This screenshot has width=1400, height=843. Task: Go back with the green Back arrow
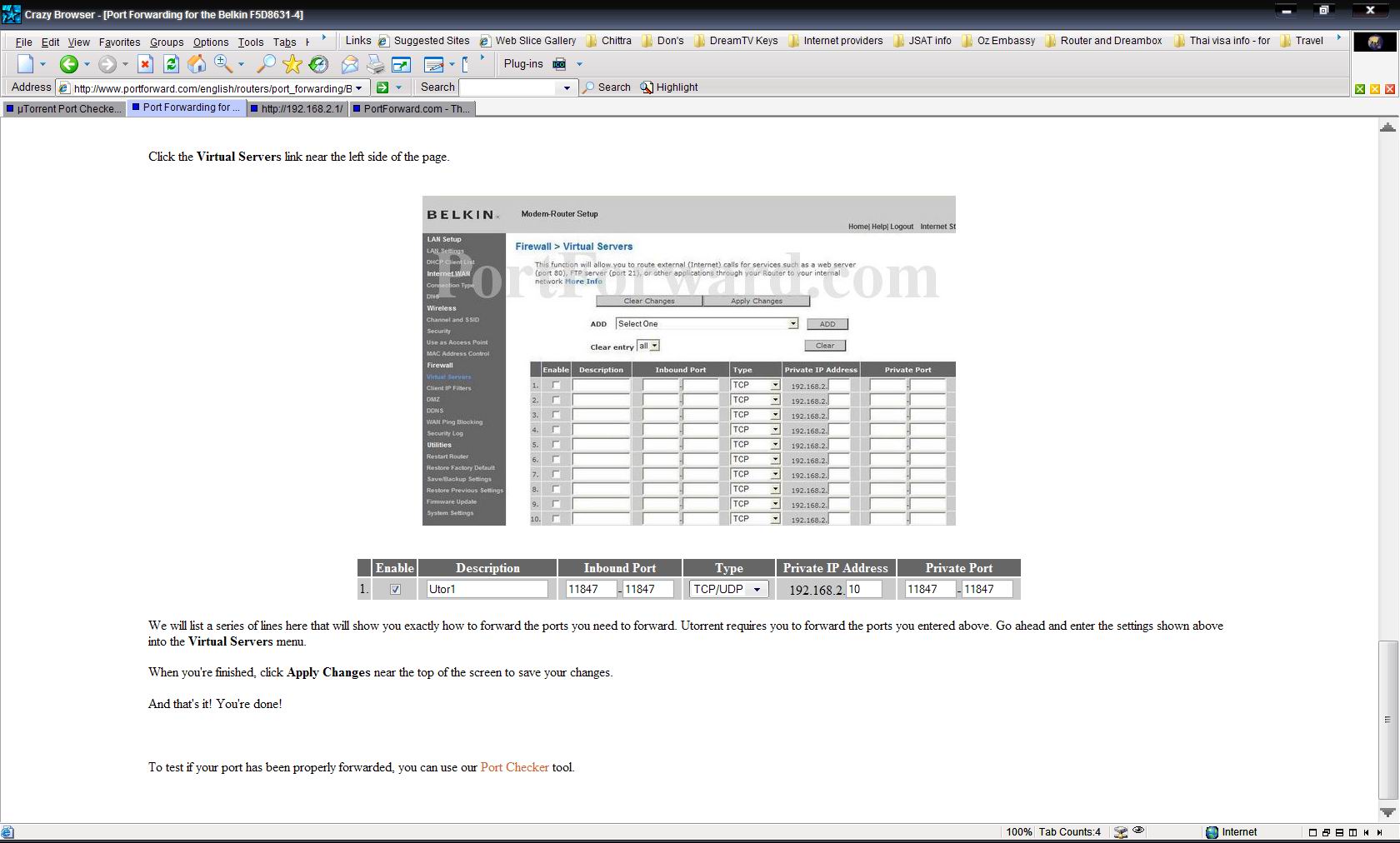(68, 64)
